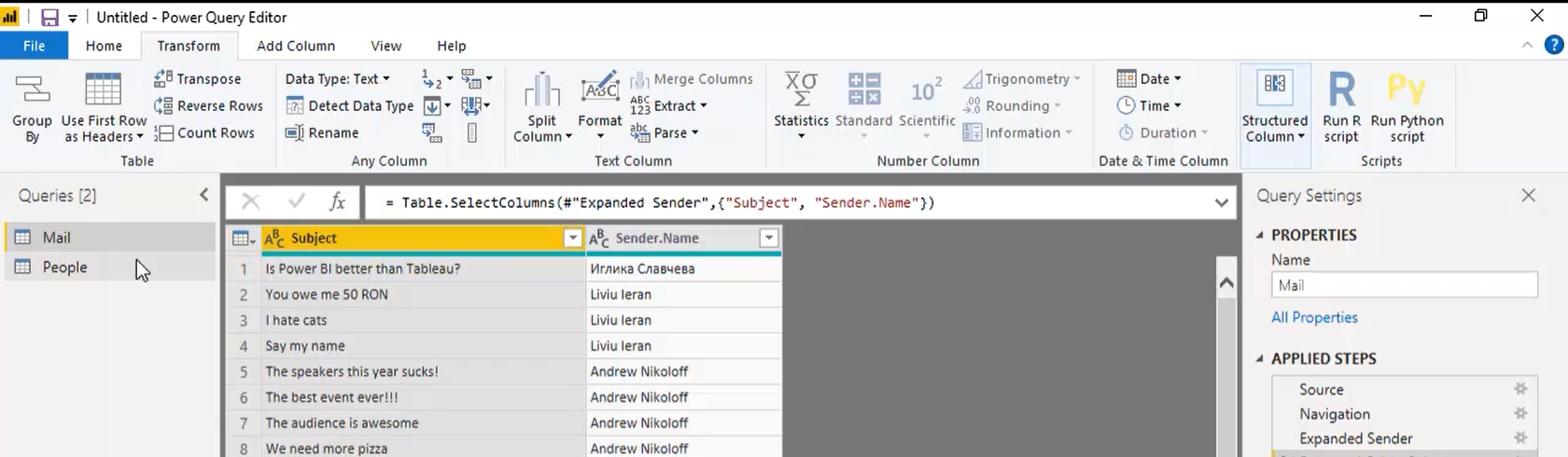The width and height of the screenshot is (1568, 457).
Task: Open the Extract dropdown
Action: click(x=668, y=105)
